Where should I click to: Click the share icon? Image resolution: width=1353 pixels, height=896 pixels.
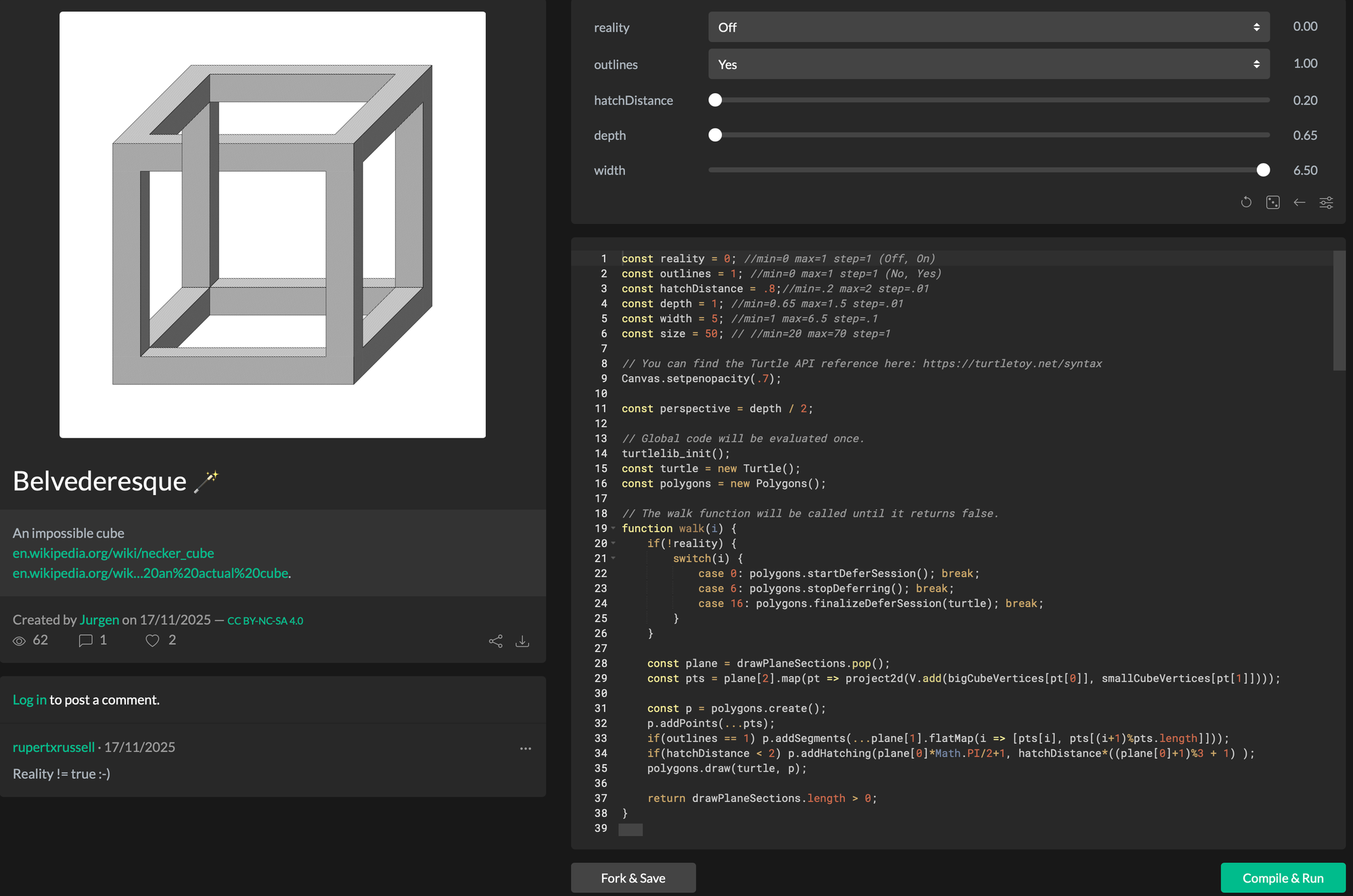[496, 641]
